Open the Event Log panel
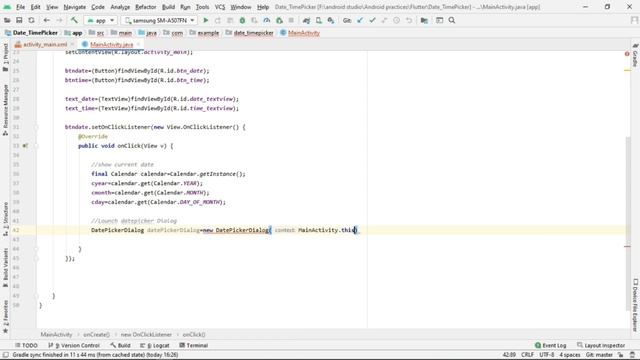Screen dimensions: 640x360 (550, 345)
